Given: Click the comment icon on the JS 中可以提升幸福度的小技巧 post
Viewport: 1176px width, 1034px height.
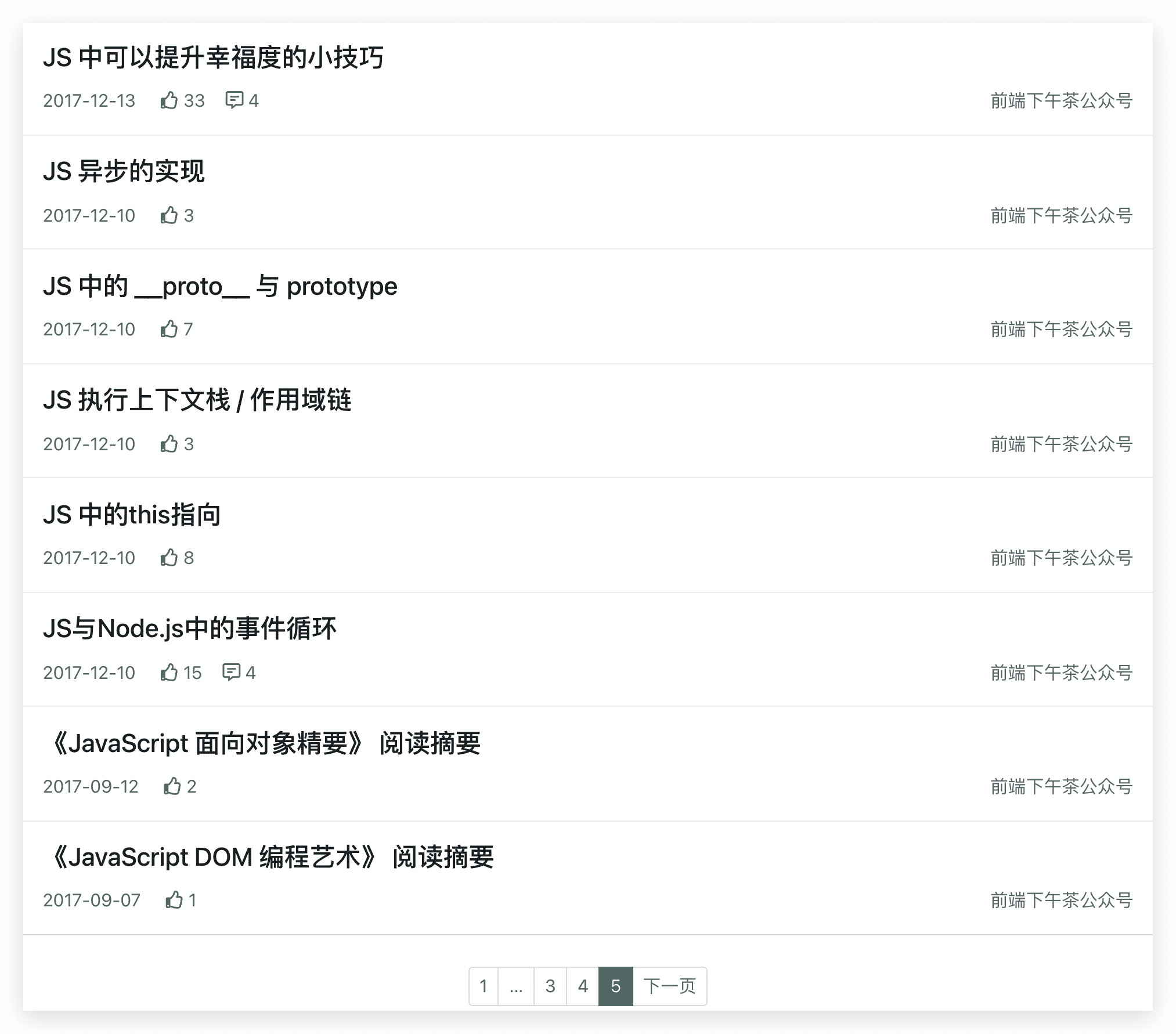Looking at the screenshot, I should (234, 100).
